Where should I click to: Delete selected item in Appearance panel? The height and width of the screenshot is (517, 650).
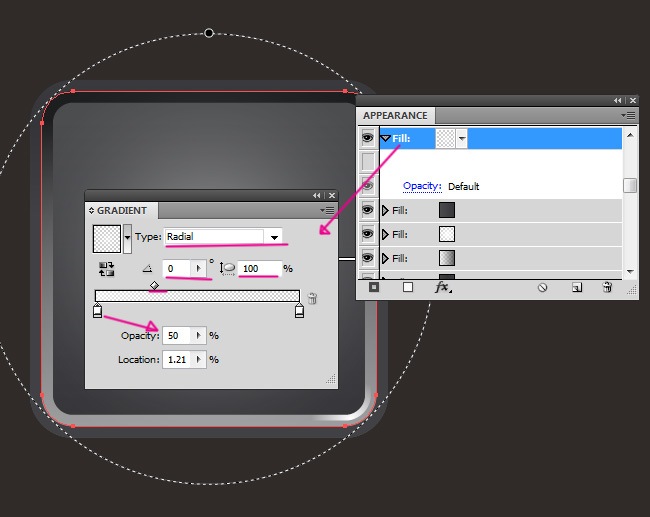(x=606, y=287)
